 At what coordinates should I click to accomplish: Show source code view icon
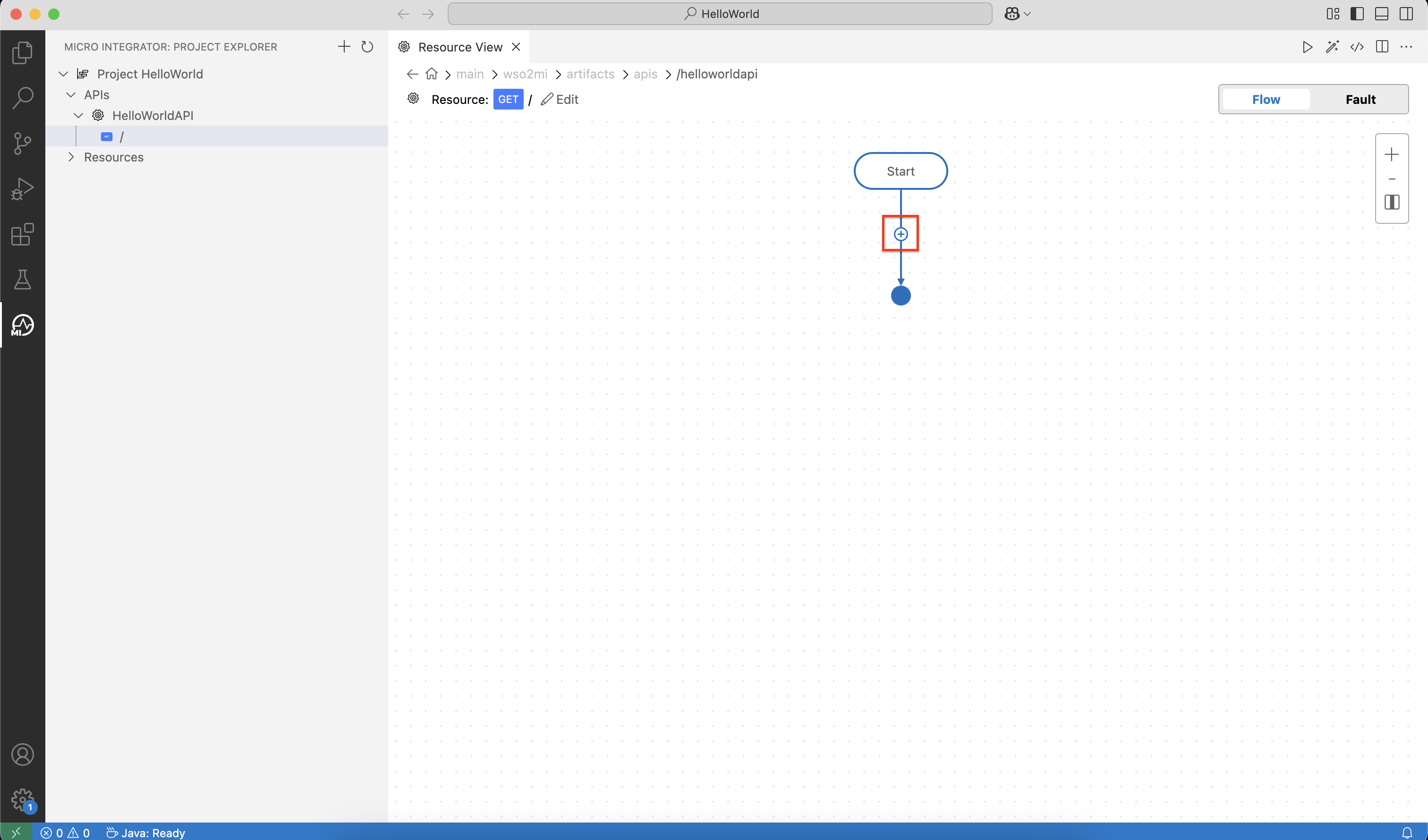[1357, 47]
